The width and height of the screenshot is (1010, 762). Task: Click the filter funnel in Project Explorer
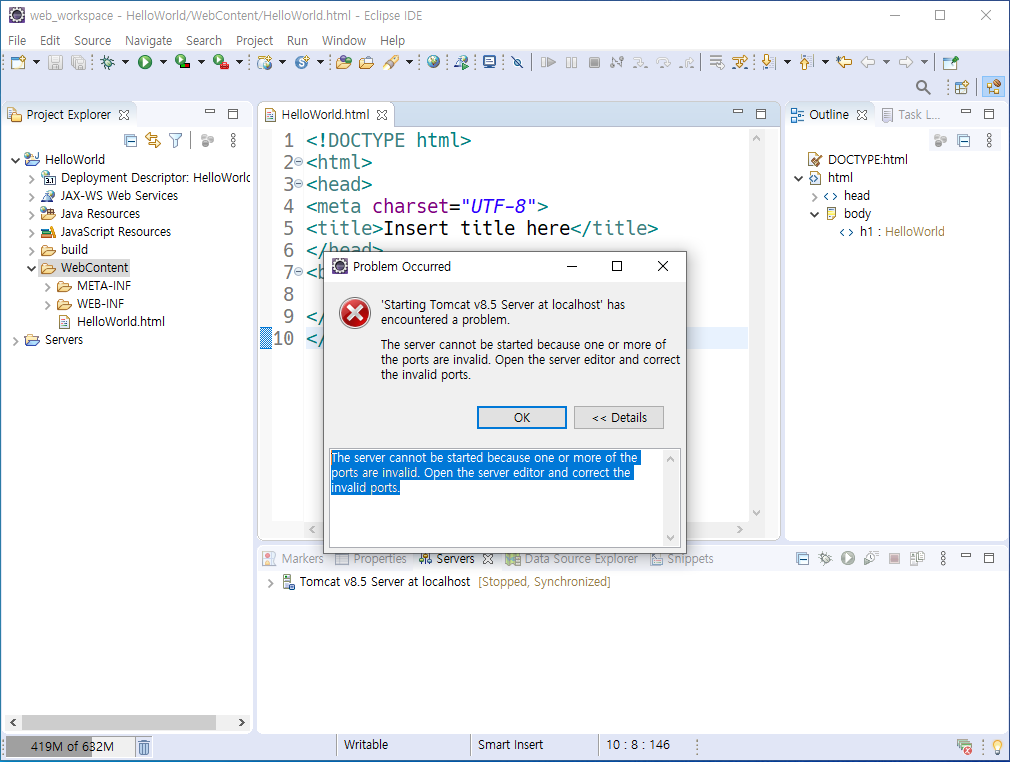[x=175, y=140]
